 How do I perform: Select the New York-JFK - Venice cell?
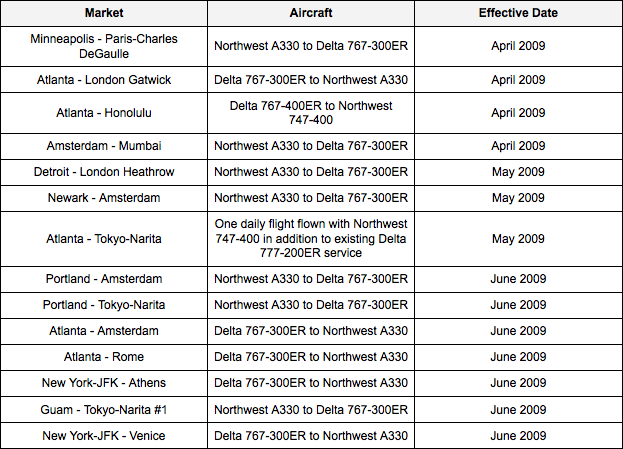tap(104, 436)
